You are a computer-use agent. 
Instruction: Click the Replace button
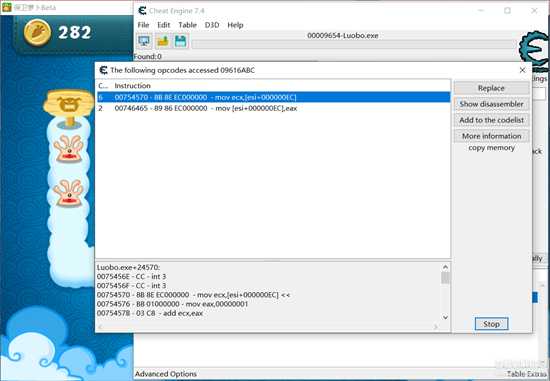point(491,88)
